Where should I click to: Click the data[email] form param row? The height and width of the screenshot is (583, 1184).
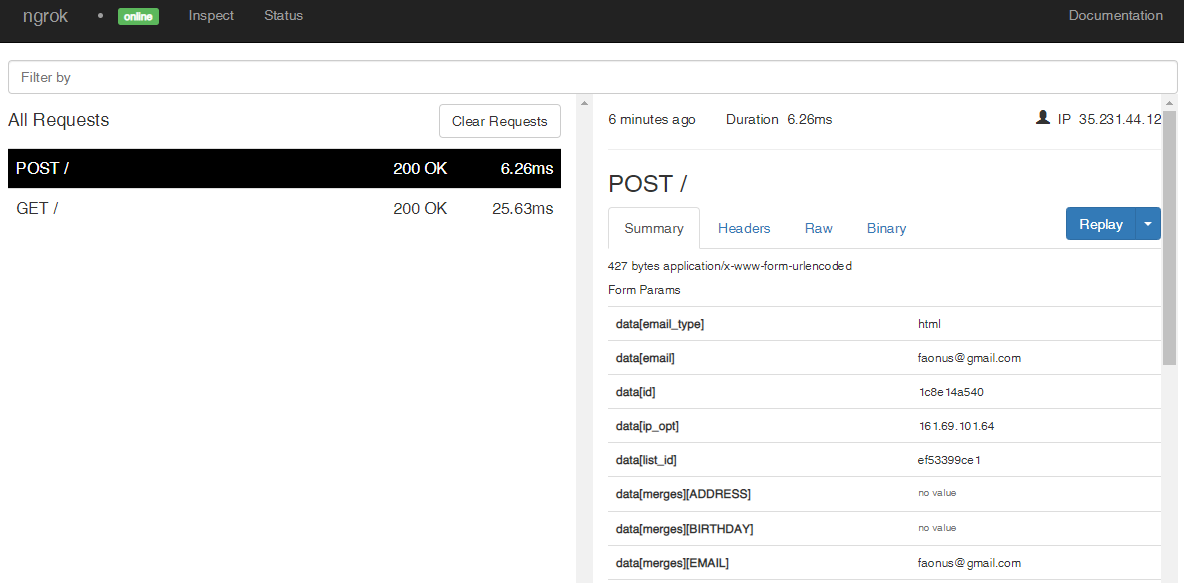(884, 358)
